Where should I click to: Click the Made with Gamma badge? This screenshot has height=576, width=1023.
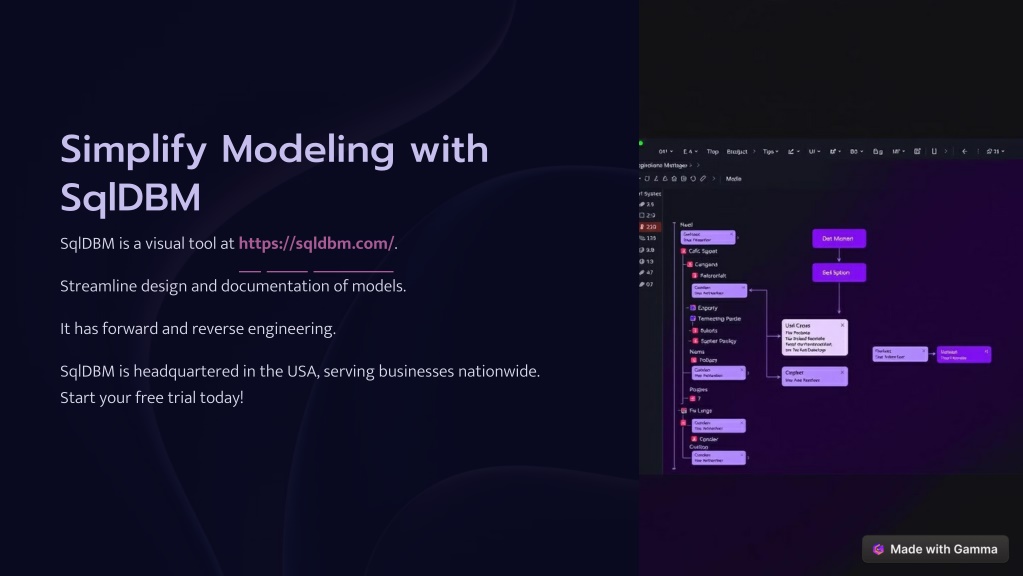tap(935, 549)
